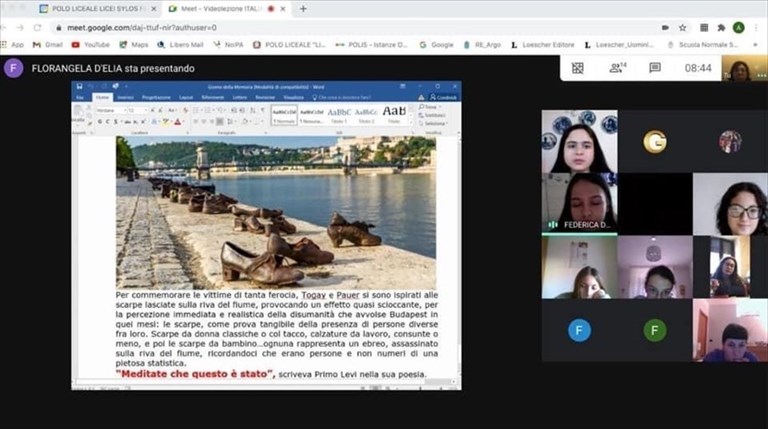Apply the Titolo 1 style in Word
This screenshot has height=429, width=768.
click(x=338, y=115)
